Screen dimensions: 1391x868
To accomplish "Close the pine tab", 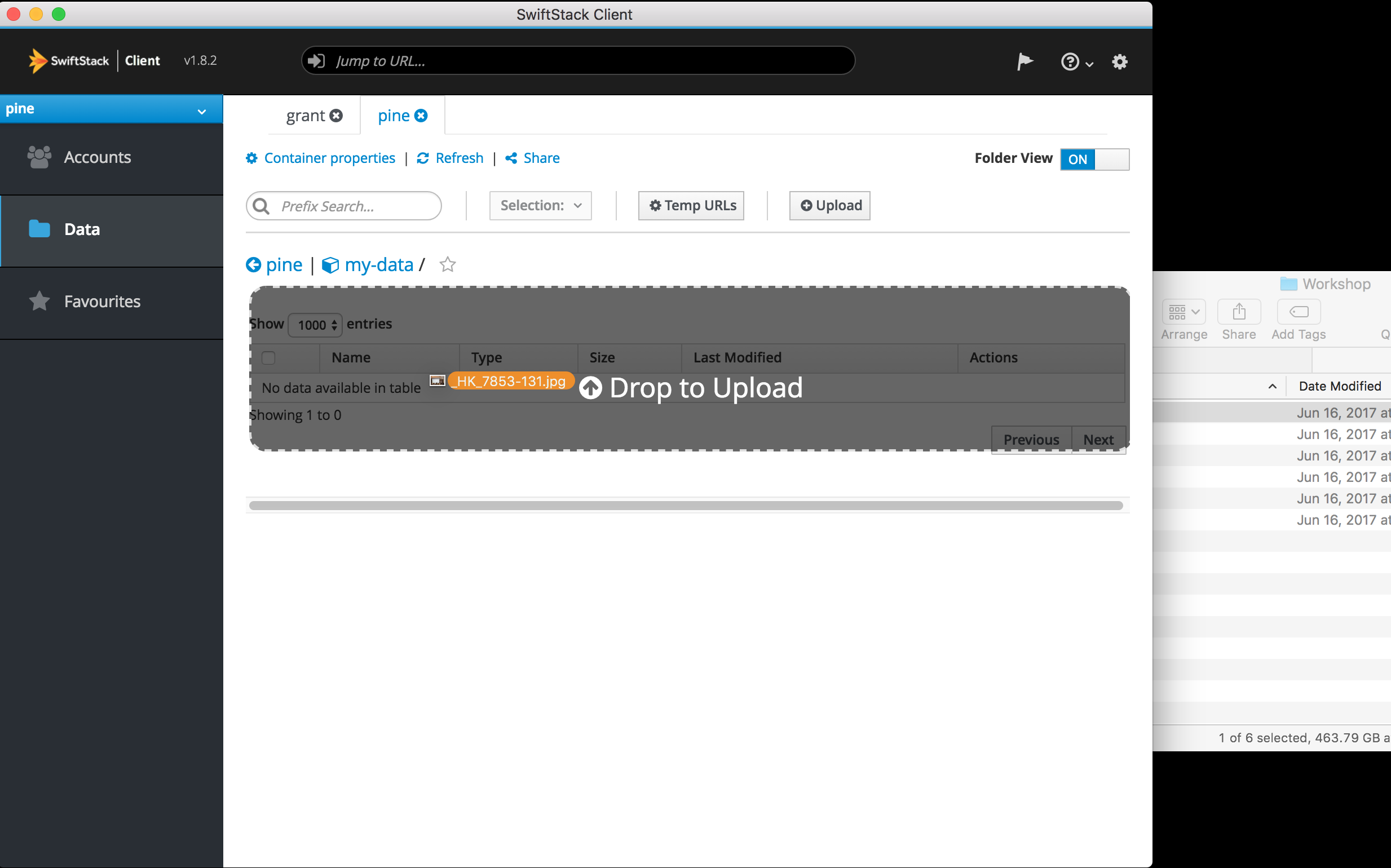I will click(x=421, y=116).
